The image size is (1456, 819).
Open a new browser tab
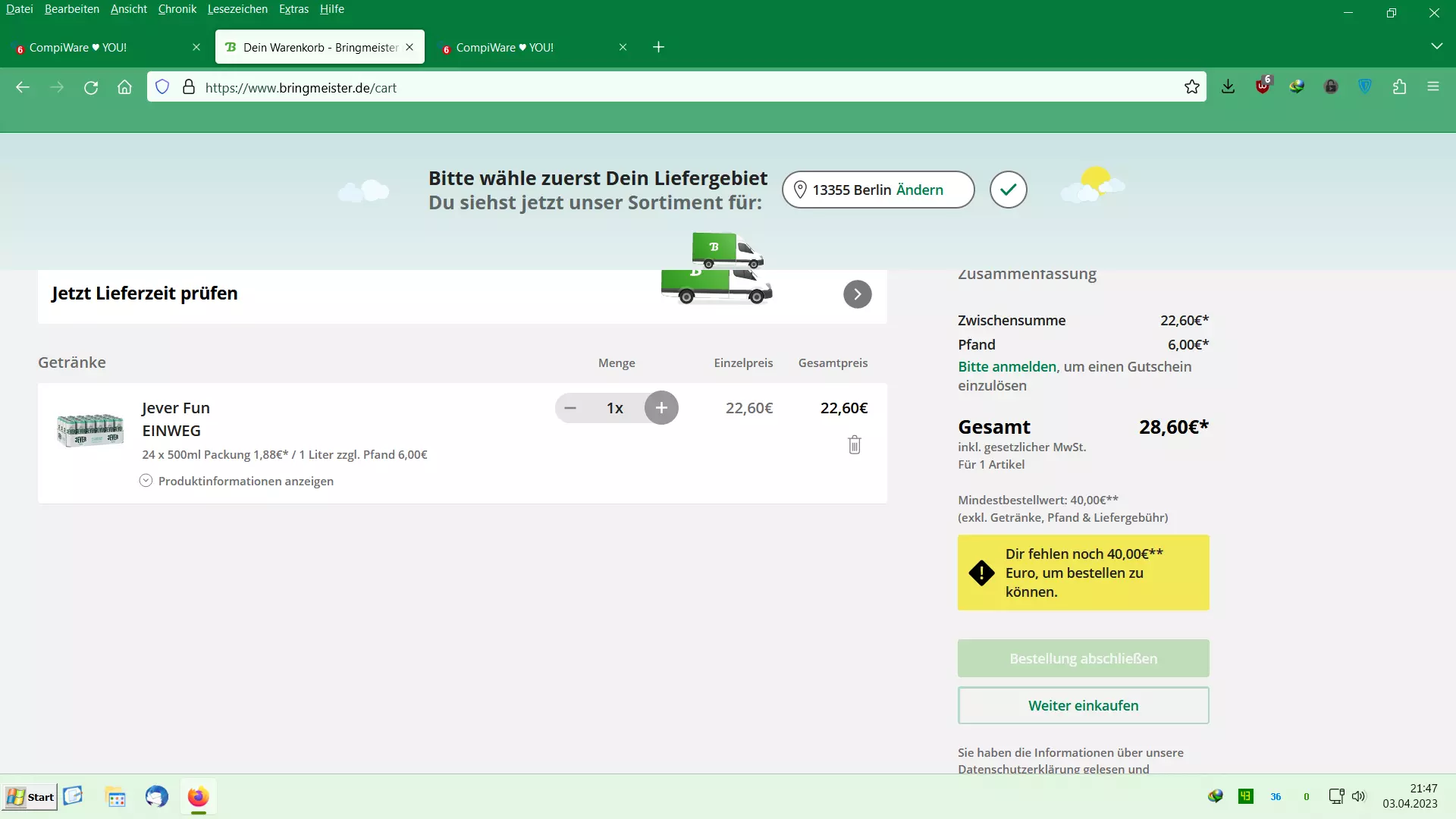pyautogui.click(x=658, y=47)
